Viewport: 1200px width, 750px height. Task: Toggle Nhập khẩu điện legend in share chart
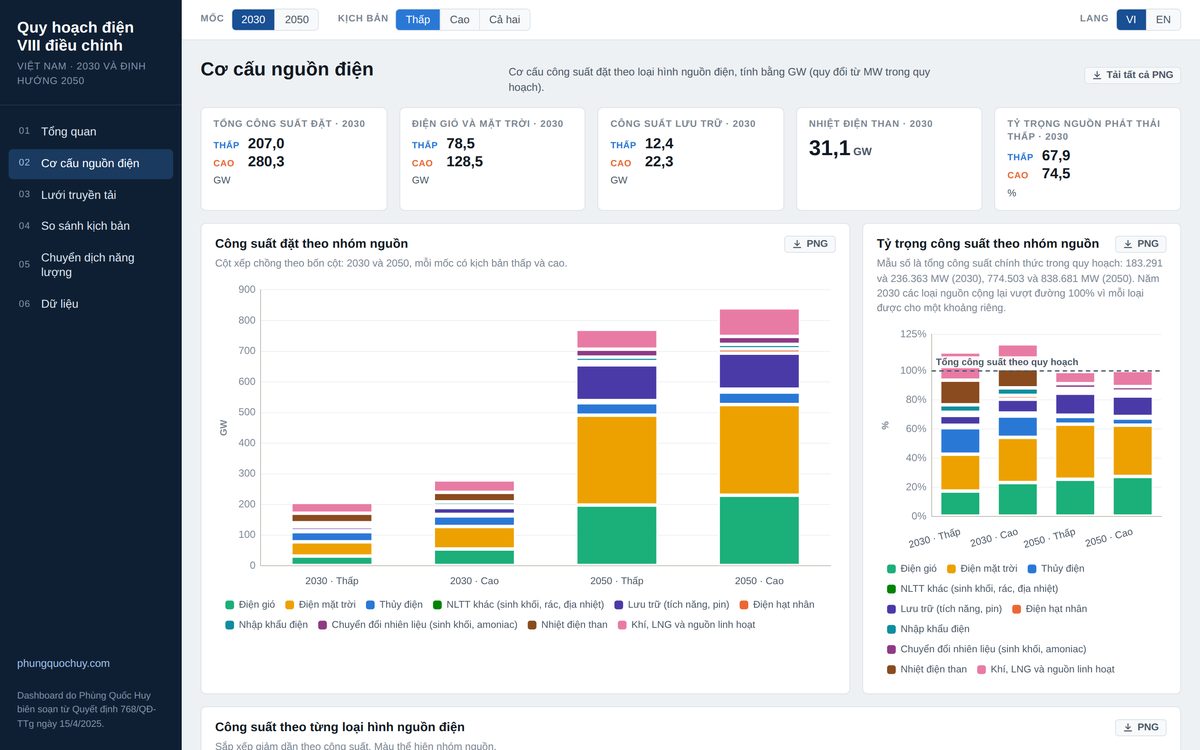[928, 629]
